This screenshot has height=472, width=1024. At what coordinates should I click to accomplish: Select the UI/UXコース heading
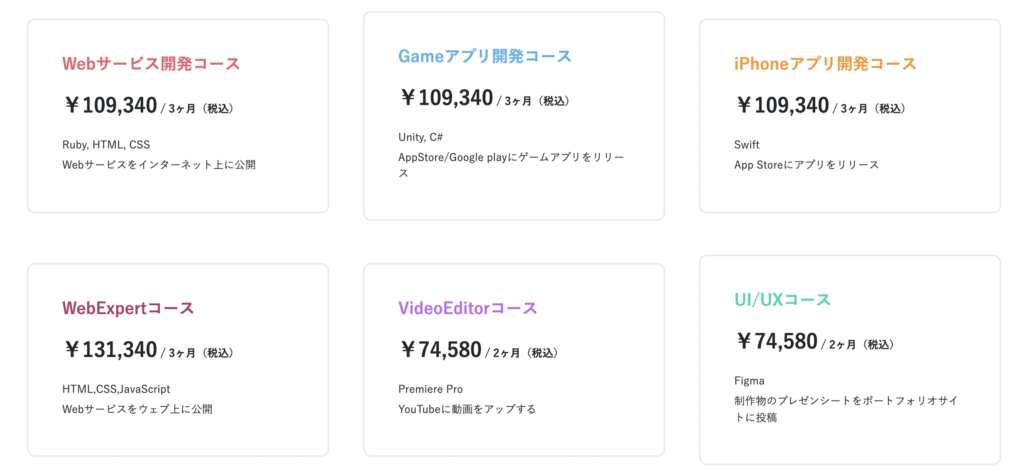(782, 300)
